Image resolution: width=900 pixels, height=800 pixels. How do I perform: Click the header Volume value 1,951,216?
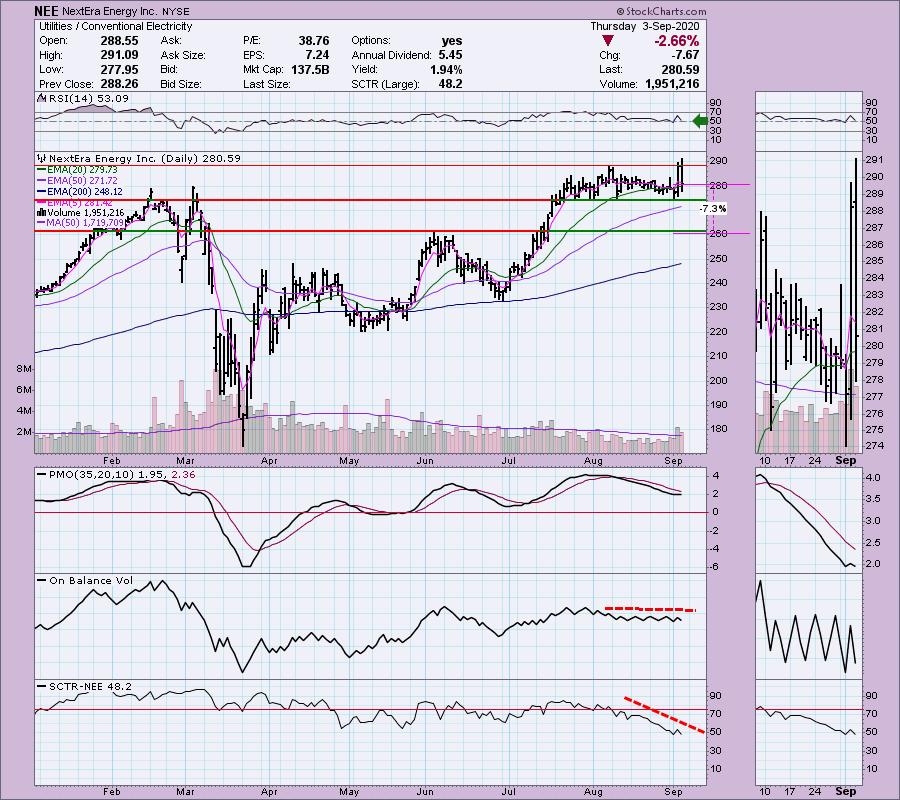[672, 84]
